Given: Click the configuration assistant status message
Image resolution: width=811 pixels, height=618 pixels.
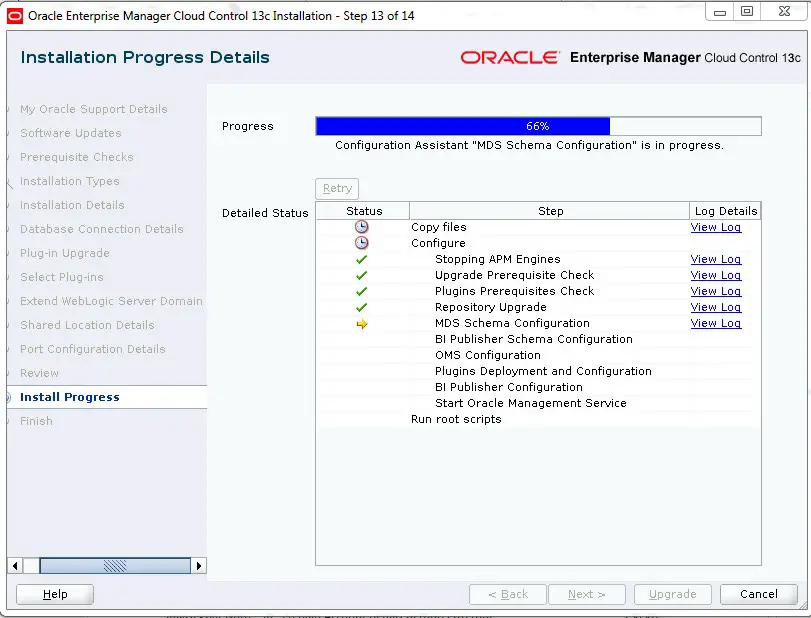Looking at the screenshot, I should [529, 145].
